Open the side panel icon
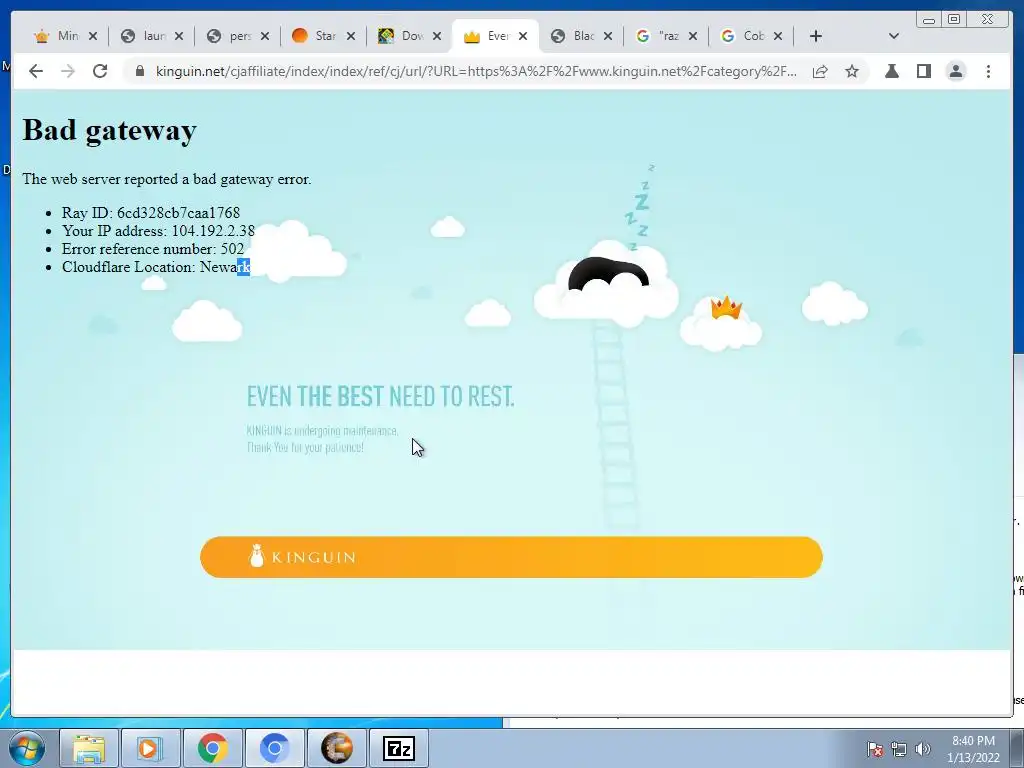The width and height of the screenshot is (1024, 768). (923, 71)
